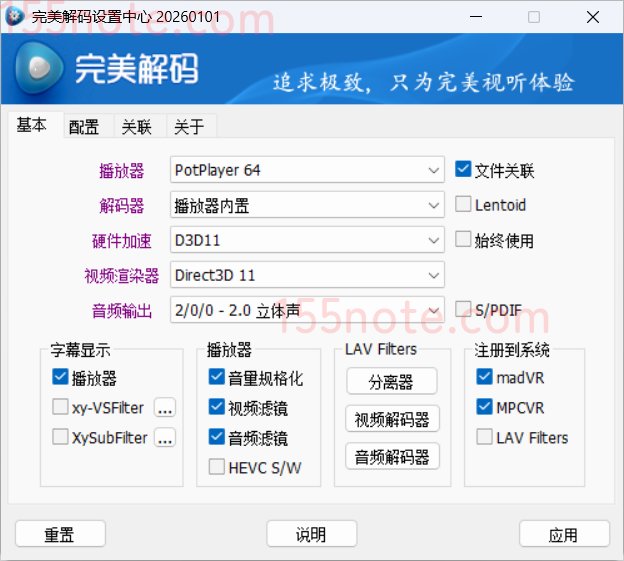
Task: Switch to the 配置 tab
Action: (84, 127)
